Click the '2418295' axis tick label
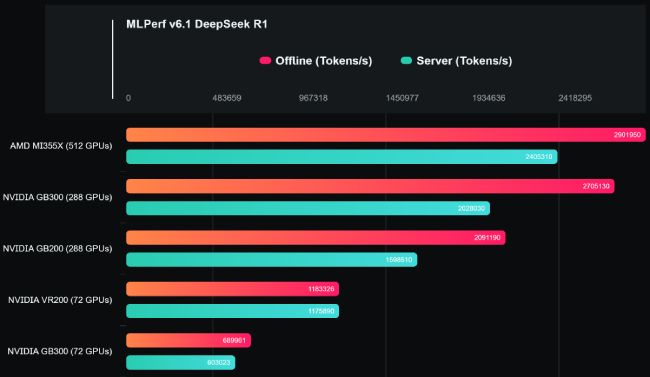 [x=575, y=98]
